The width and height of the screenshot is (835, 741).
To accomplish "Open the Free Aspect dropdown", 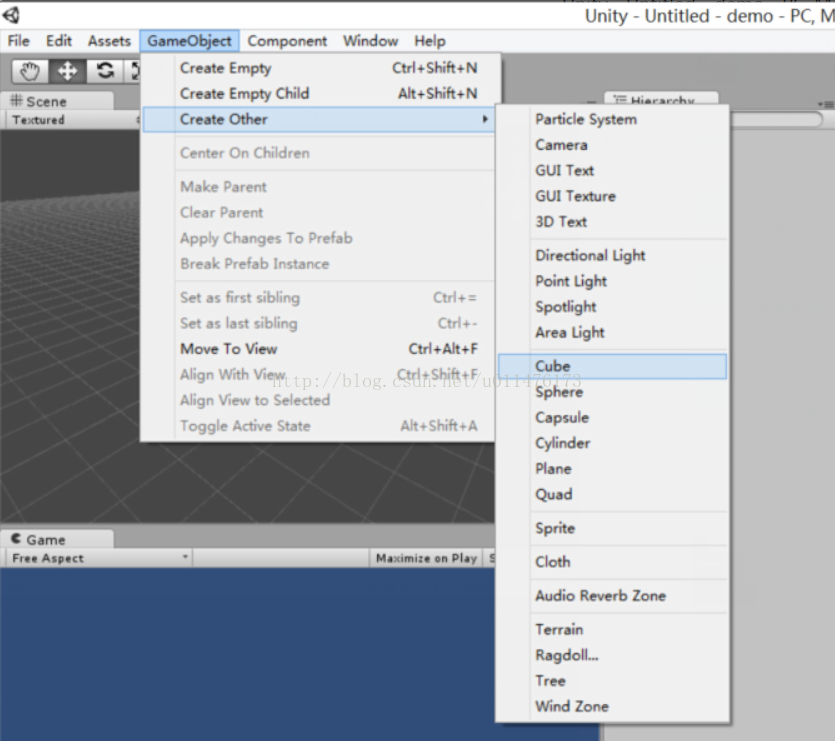I will [99, 558].
